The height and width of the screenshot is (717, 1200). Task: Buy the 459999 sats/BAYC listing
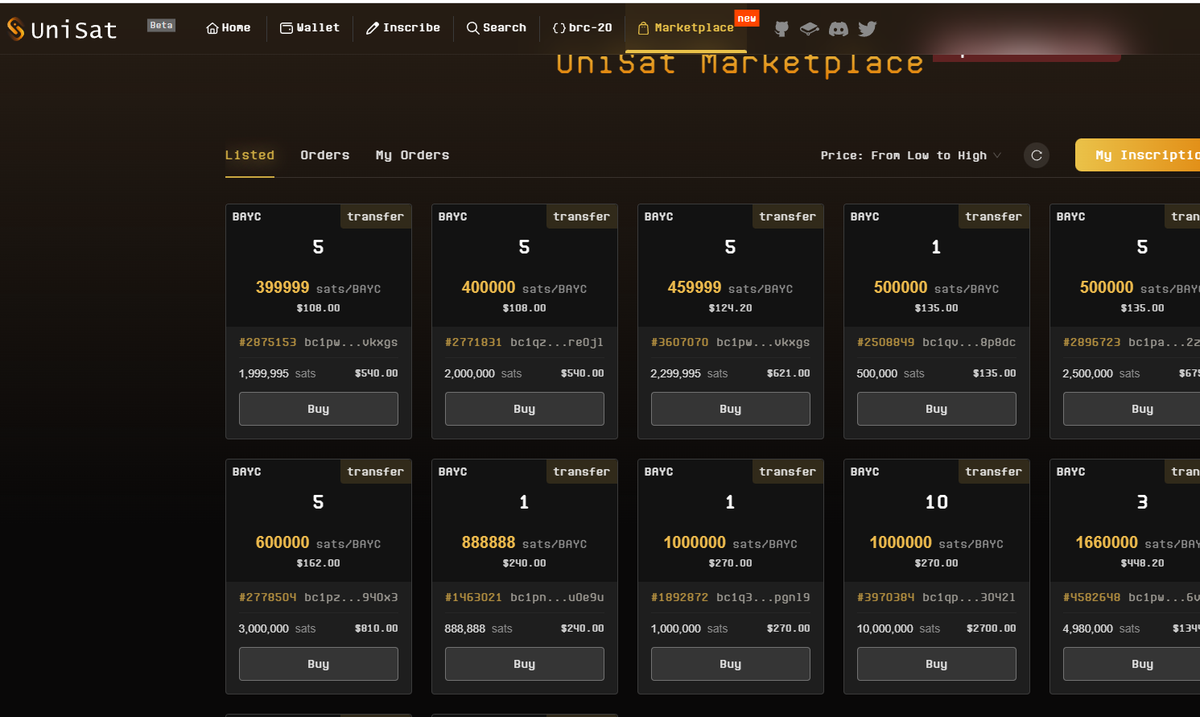[x=730, y=409]
